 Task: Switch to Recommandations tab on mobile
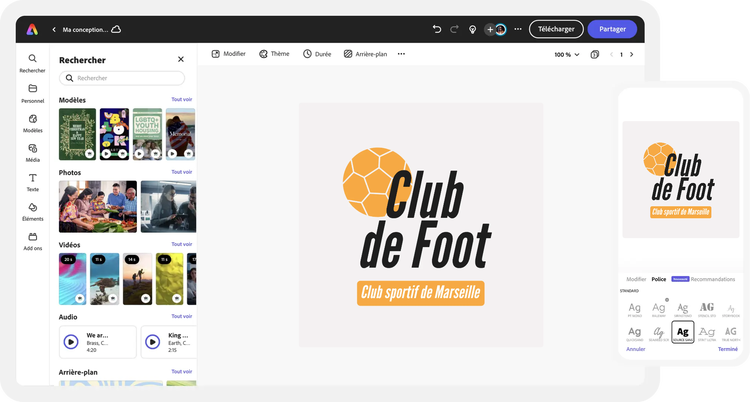pos(712,279)
